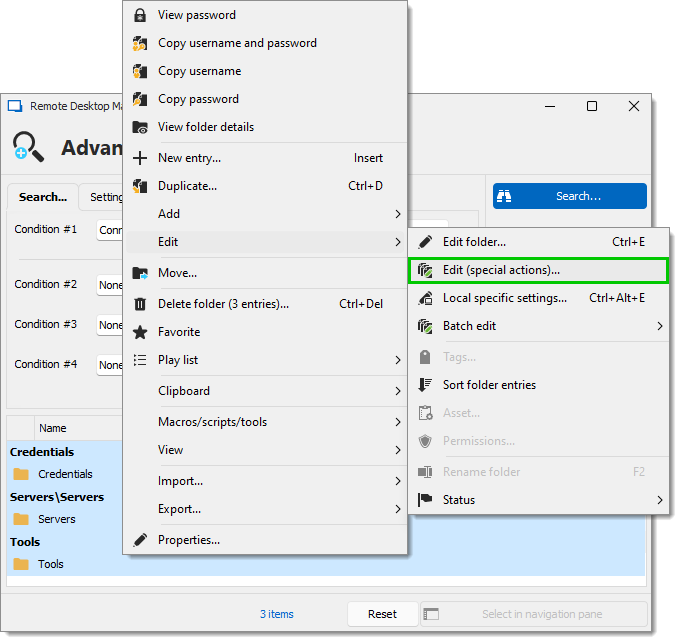
Task: Click the Delete folder trash icon
Action: (140, 304)
